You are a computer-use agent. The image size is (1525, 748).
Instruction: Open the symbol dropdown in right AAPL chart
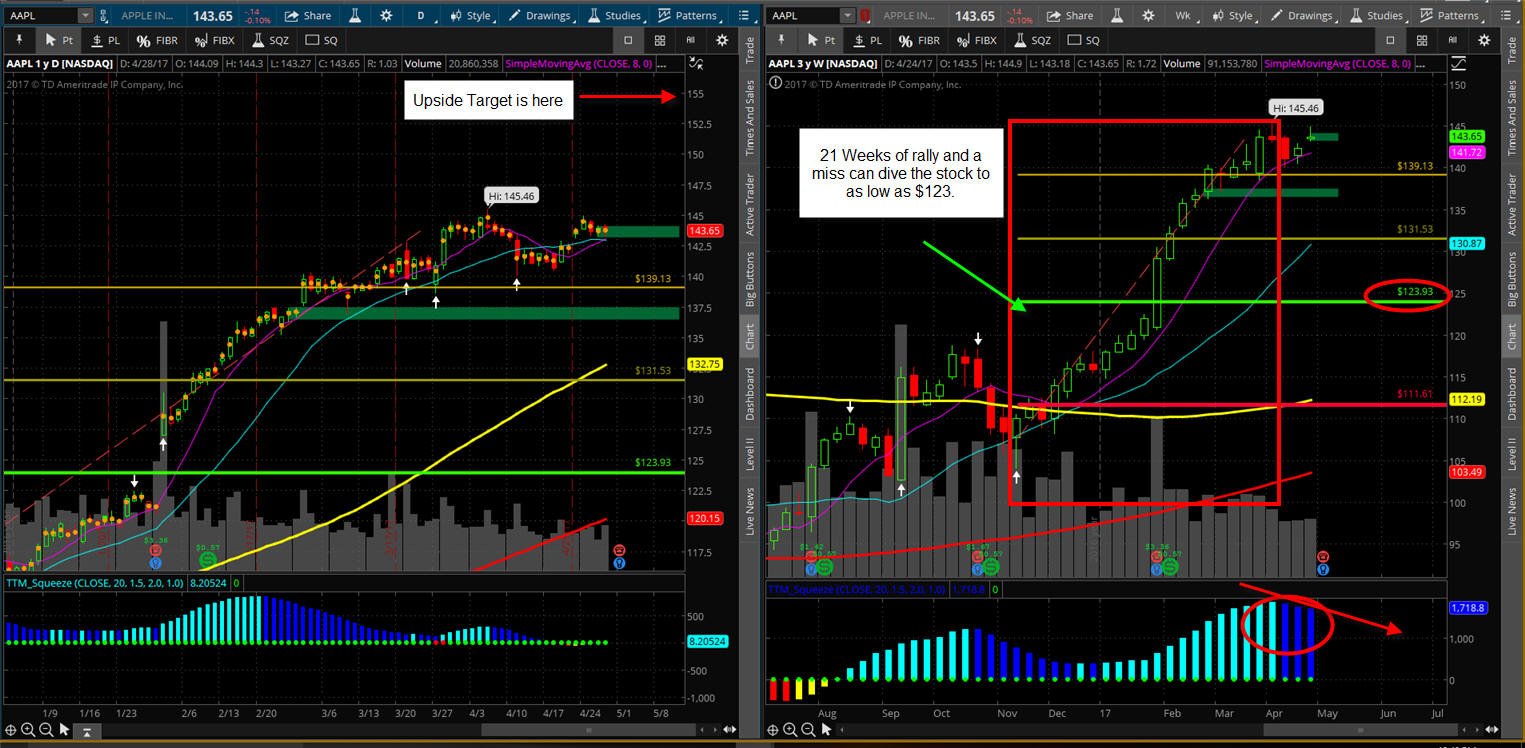click(x=848, y=16)
